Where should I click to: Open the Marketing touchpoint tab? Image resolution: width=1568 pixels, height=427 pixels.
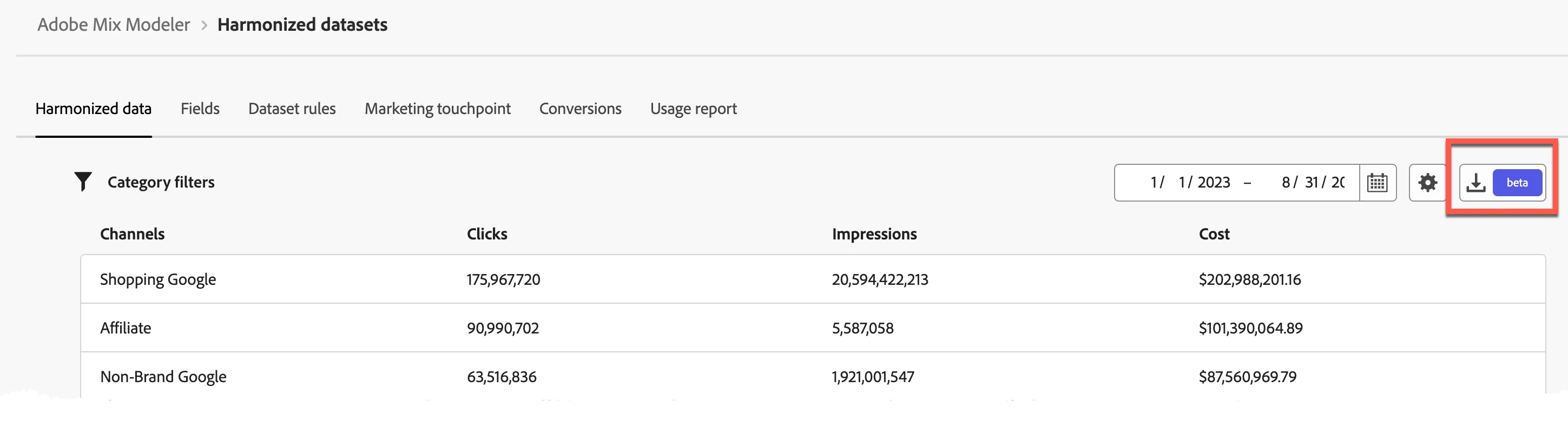[x=438, y=108]
